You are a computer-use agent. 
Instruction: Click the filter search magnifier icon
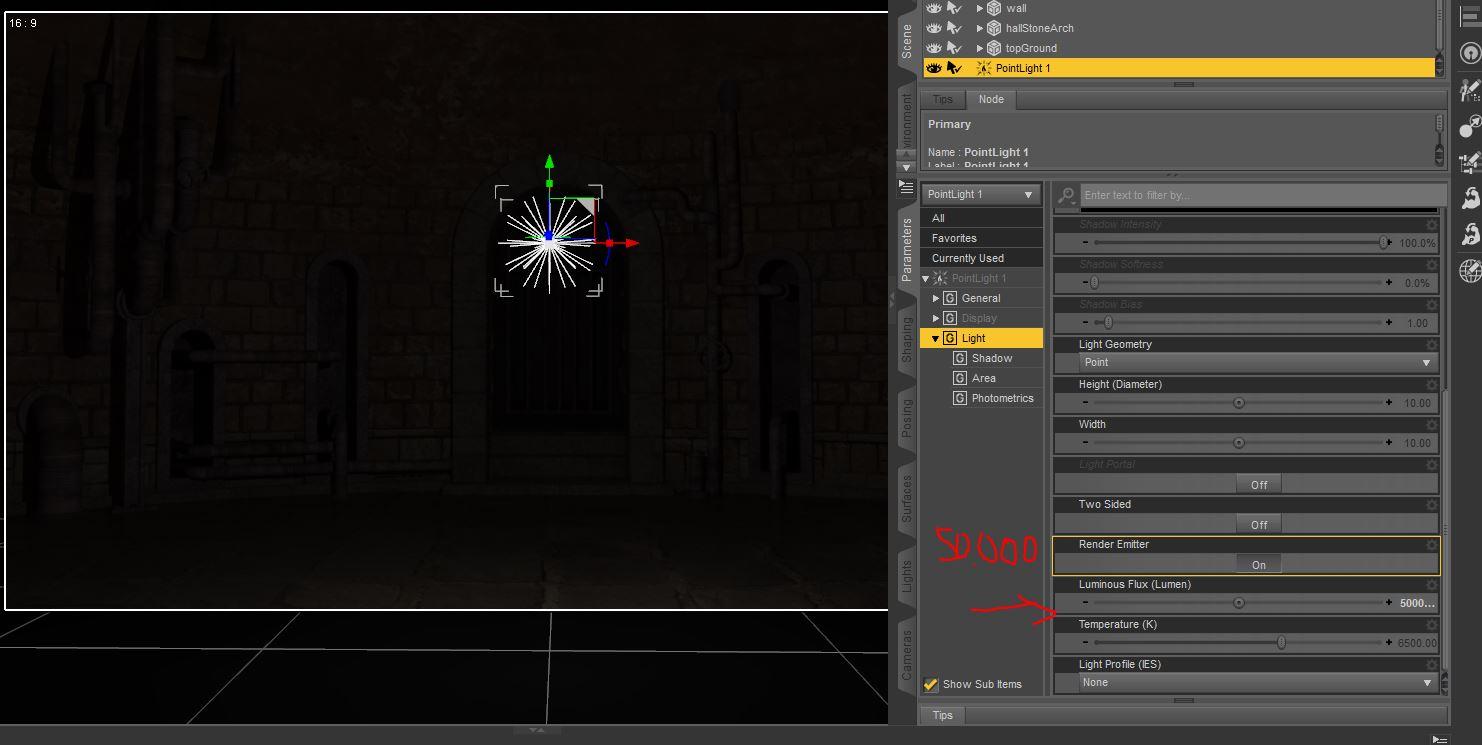click(1068, 195)
